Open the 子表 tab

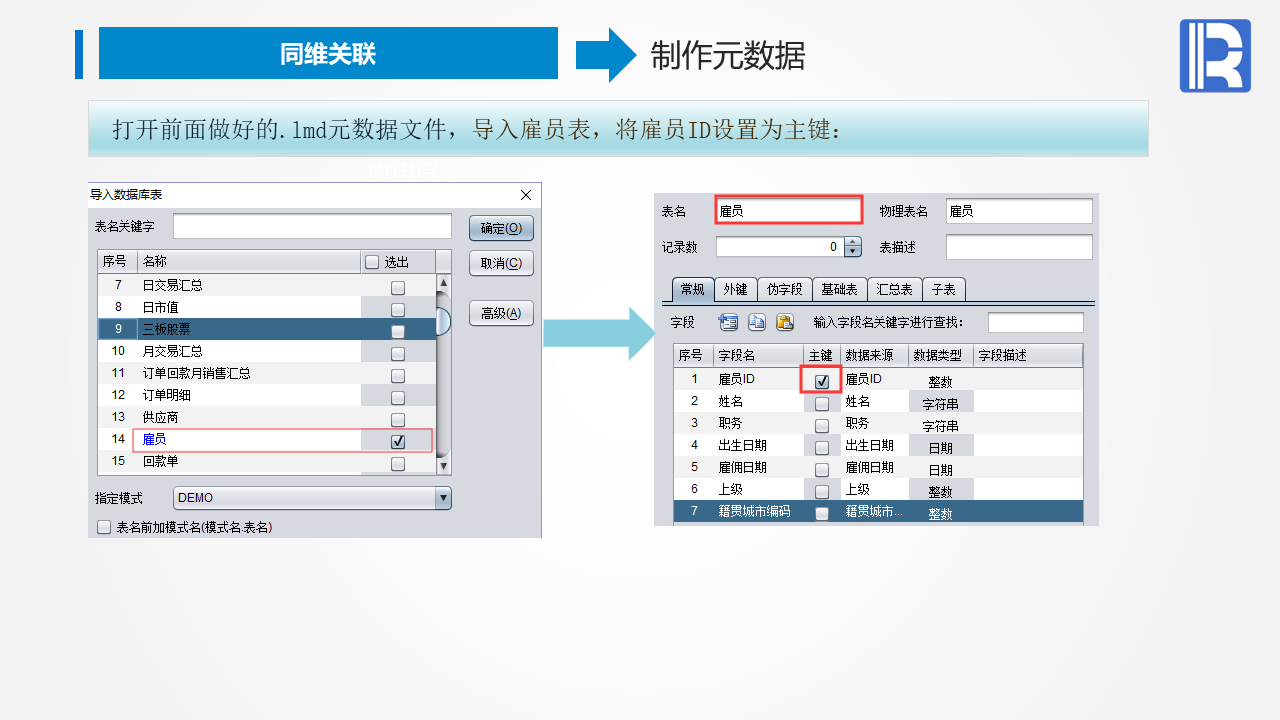coord(943,289)
